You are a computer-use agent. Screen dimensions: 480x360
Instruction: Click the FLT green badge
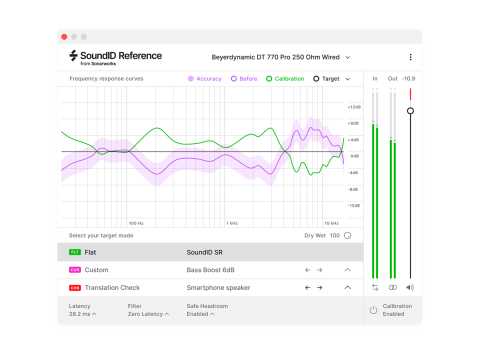(x=75, y=252)
